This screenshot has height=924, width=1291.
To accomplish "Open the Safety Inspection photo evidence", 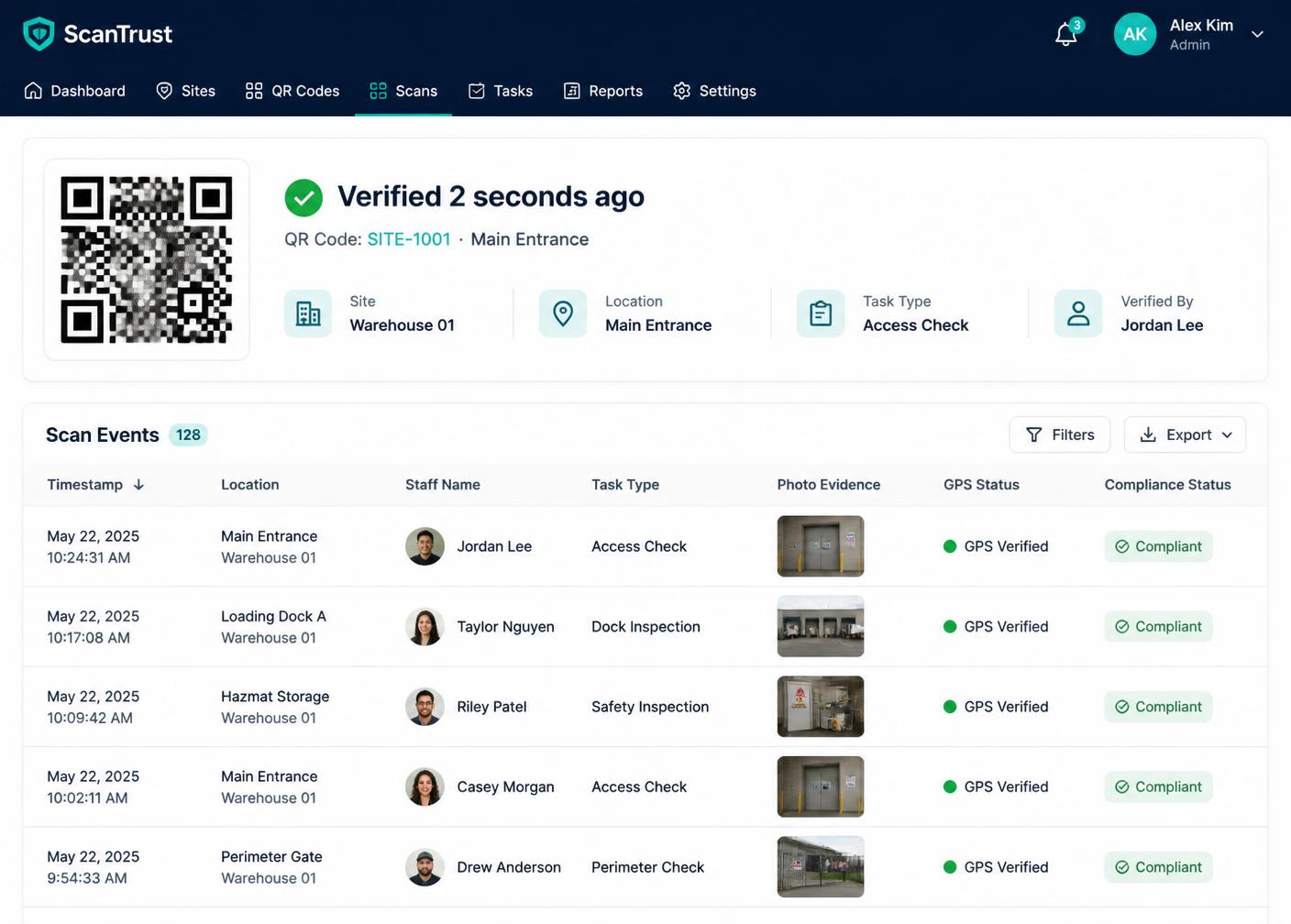I will point(821,707).
